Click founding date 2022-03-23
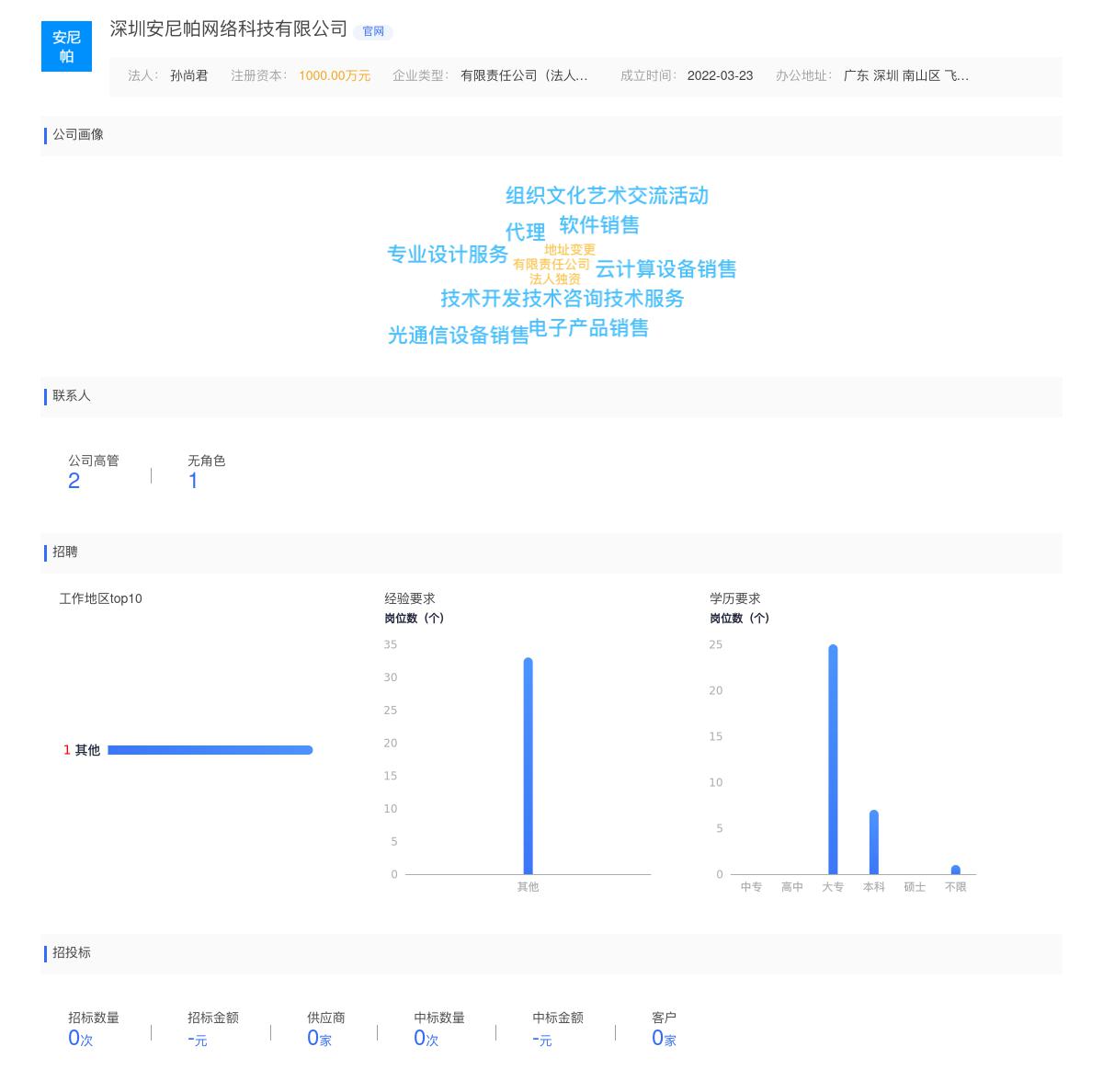 click(x=720, y=75)
